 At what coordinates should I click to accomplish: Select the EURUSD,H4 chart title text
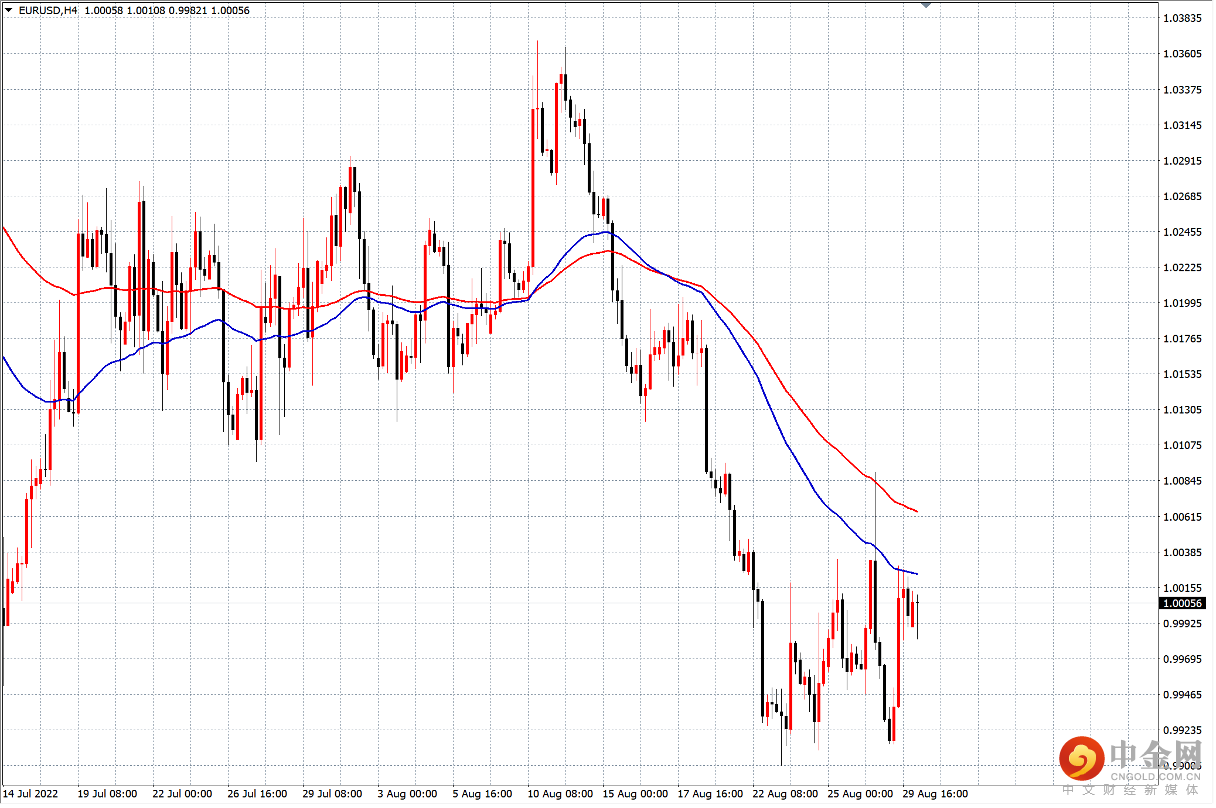pyautogui.click(x=48, y=10)
